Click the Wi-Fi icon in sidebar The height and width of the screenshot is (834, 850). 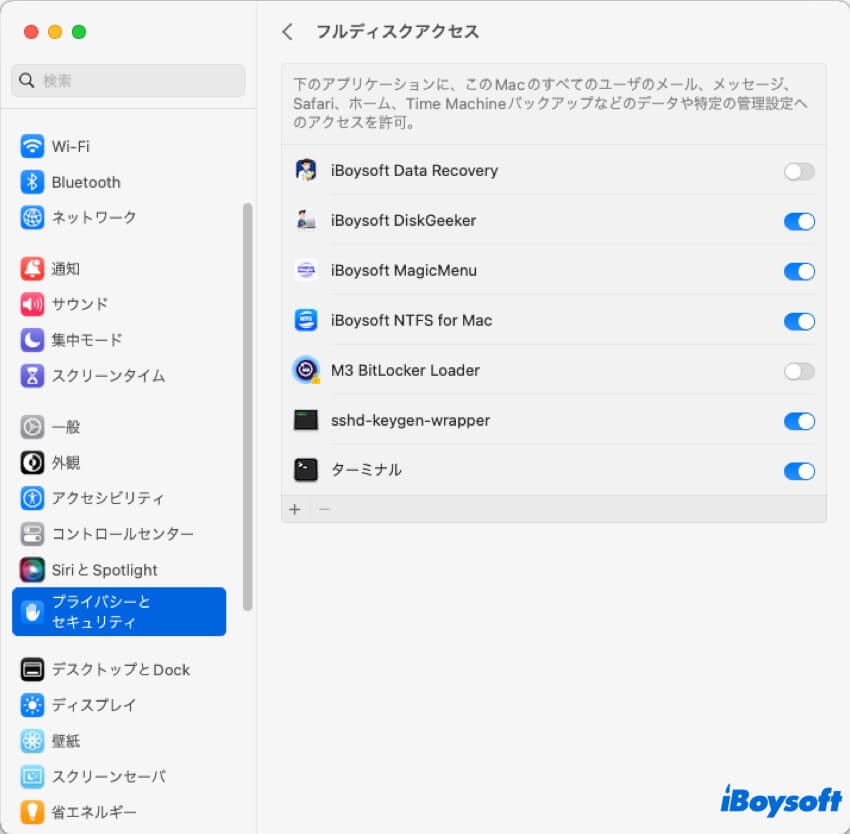point(32,146)
